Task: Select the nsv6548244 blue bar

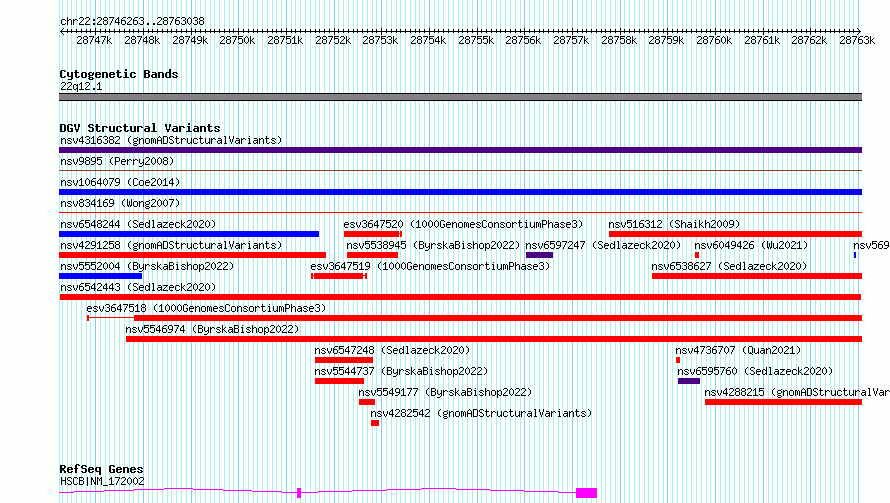Action: [x=189, y=234]
